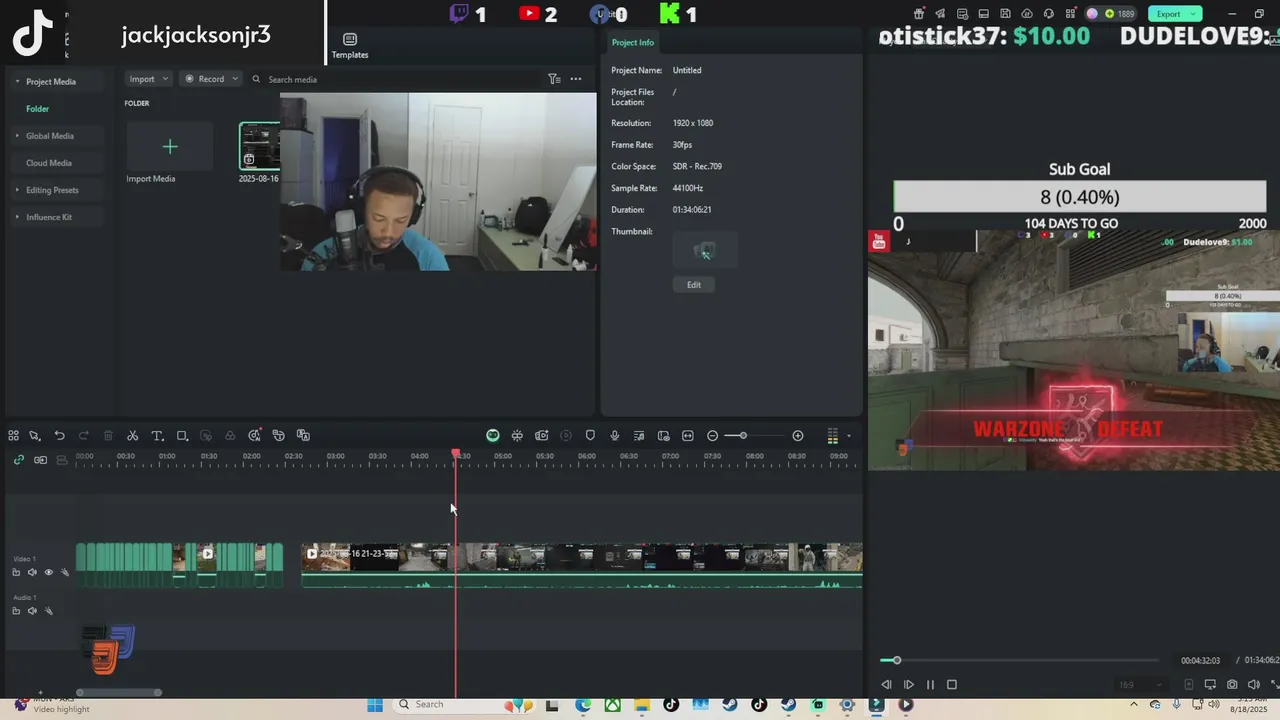Click the timeline horizontal scrollbar

(x=119, y=693)
